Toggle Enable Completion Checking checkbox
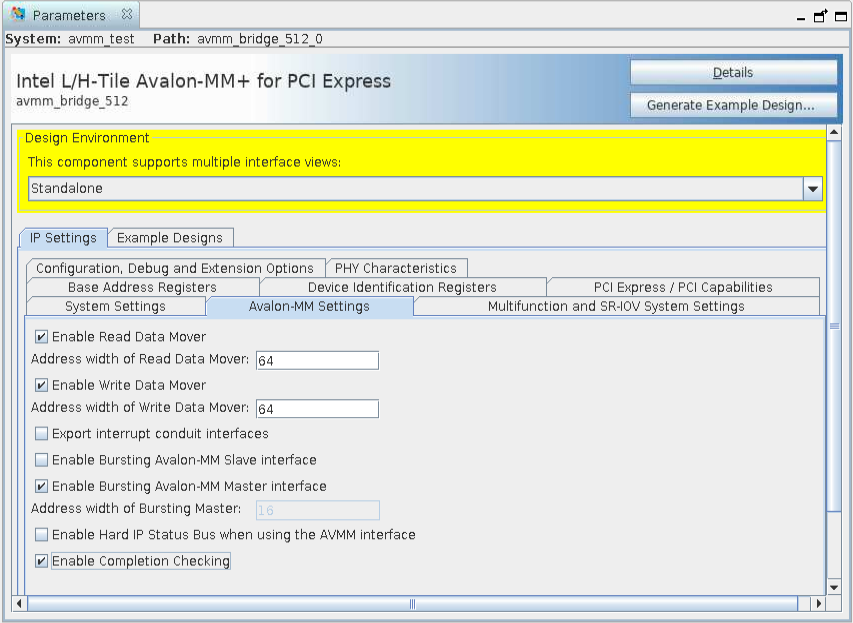Viewport: 853px width, 623px height. coord(41,561)
